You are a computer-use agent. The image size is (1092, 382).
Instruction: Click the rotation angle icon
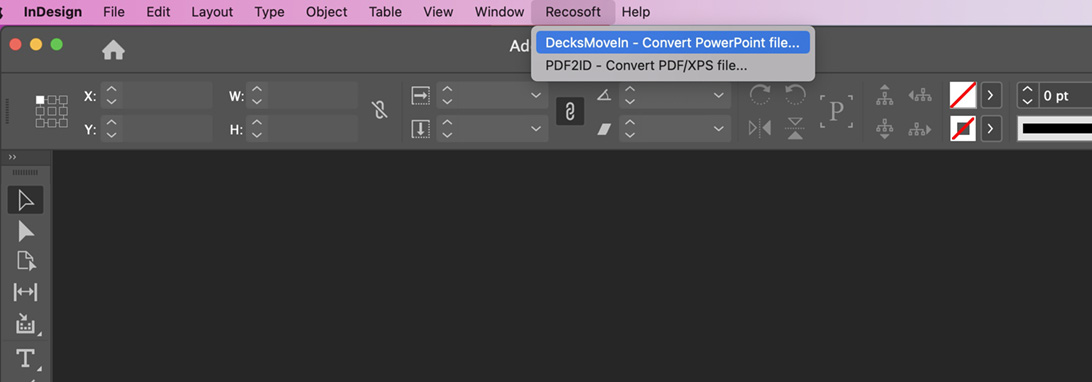coord(604,95)
